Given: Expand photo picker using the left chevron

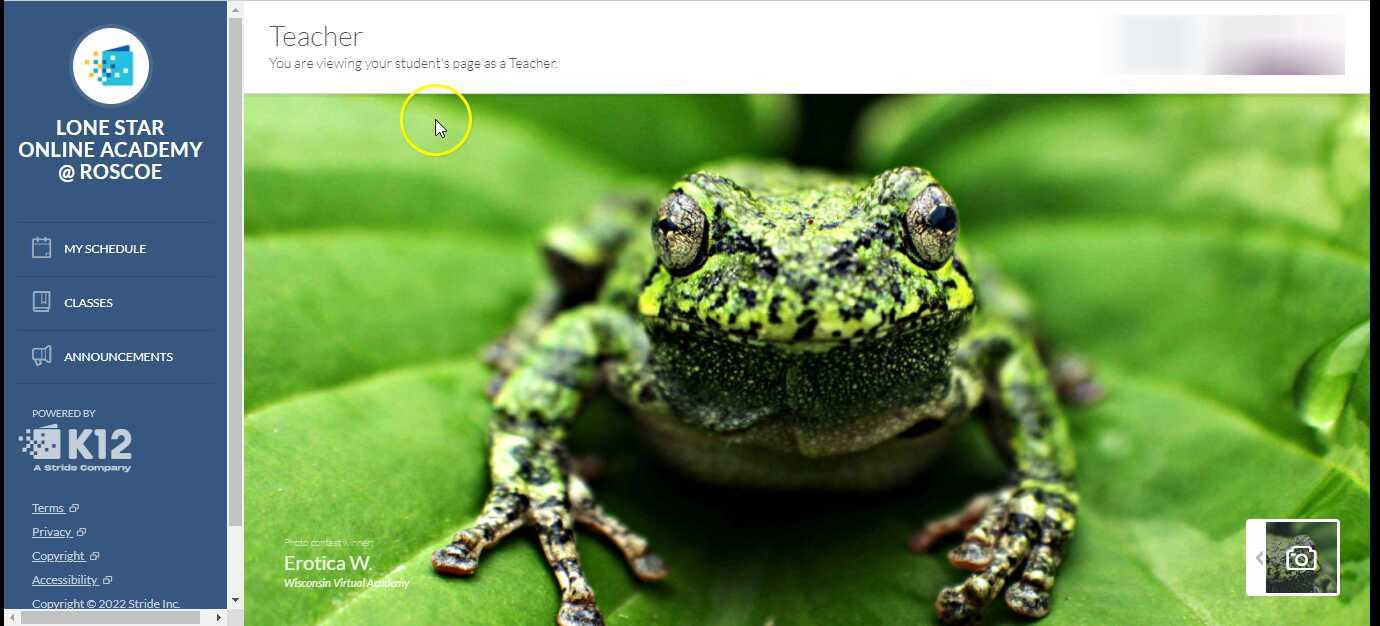Looking at the screenshot, I should pos(1258,558).
